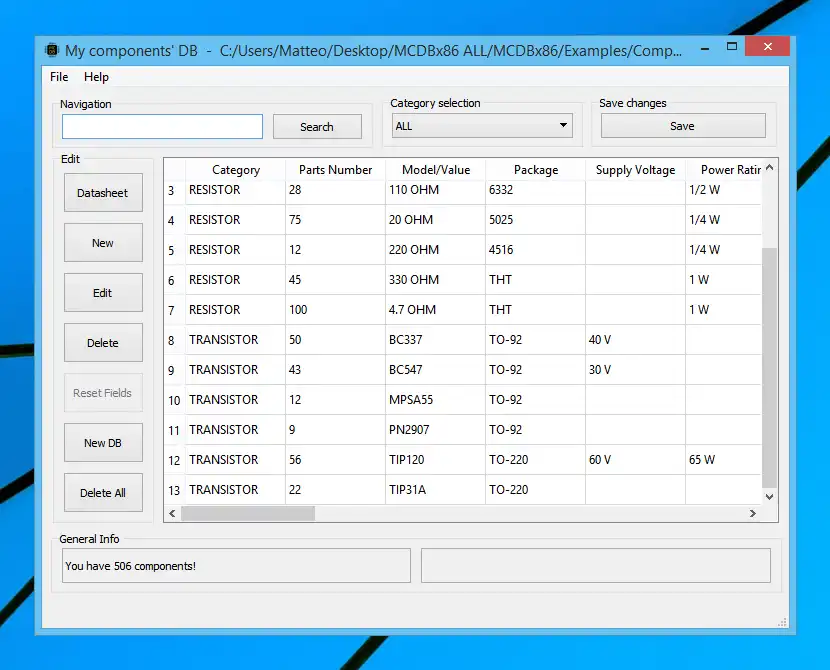Open the Datasheet button
Screen dimensions: 830x670
point(103,193)
